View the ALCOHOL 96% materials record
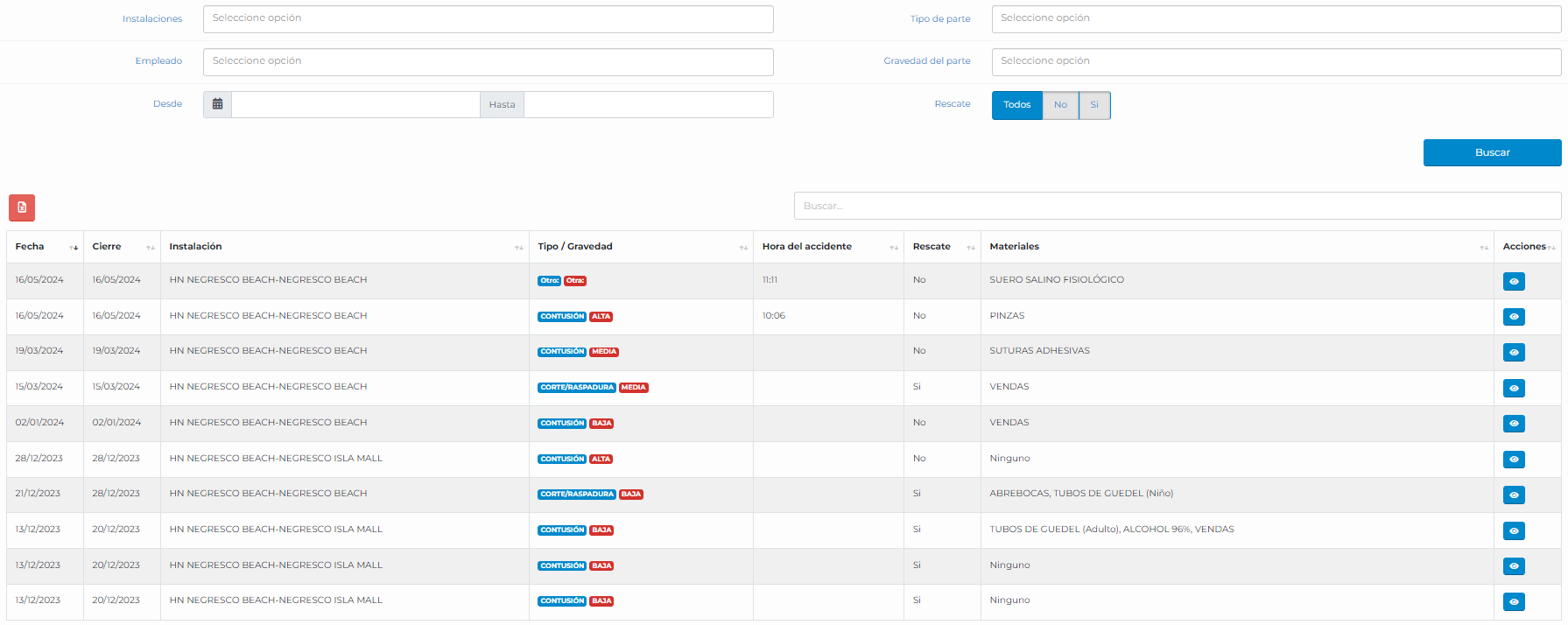 [x=1513, y=530]
